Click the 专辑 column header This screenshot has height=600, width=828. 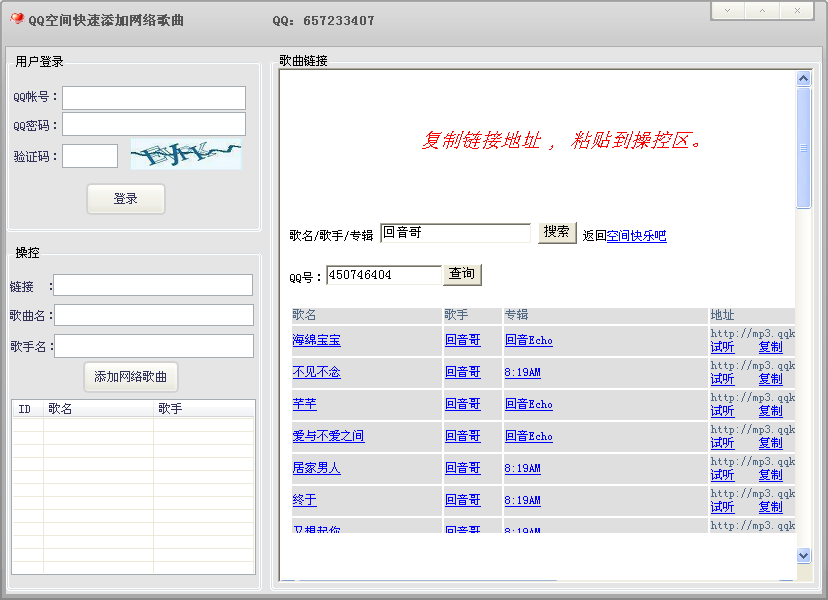[x=605, y=315]
